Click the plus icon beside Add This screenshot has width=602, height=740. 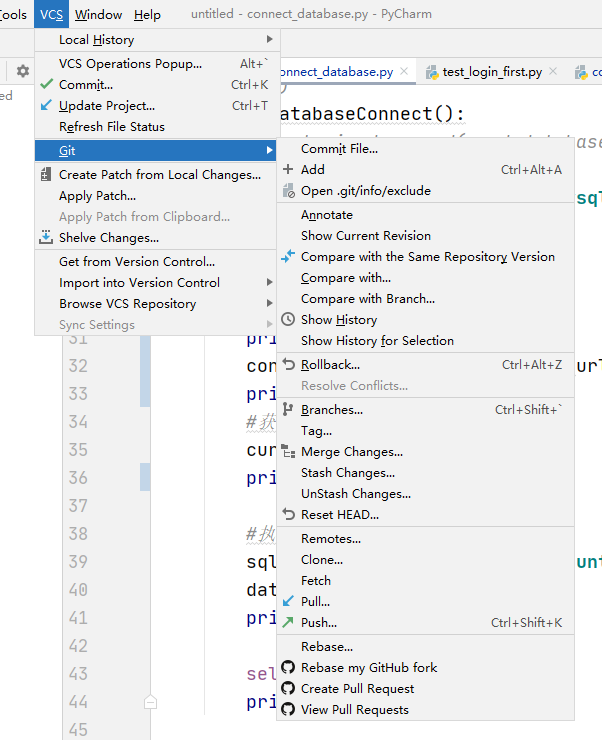point(288,169)
